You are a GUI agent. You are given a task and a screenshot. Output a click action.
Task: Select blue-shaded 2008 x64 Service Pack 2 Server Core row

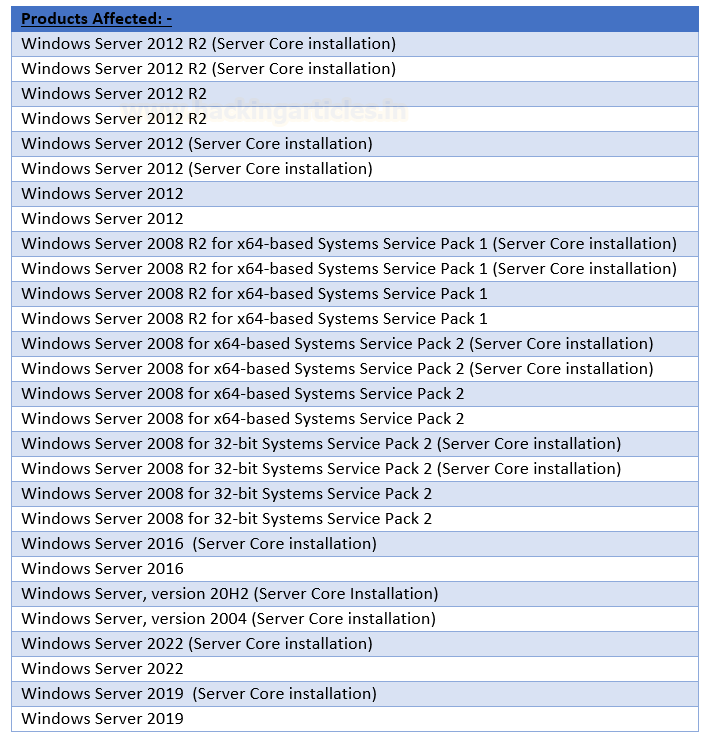point(355,344)
